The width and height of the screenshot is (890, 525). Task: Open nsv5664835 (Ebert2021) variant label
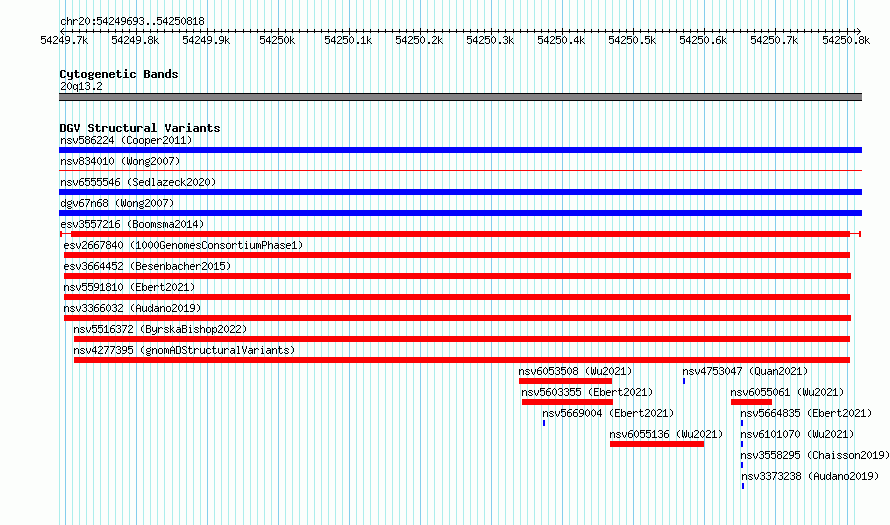tap(806, 413)
